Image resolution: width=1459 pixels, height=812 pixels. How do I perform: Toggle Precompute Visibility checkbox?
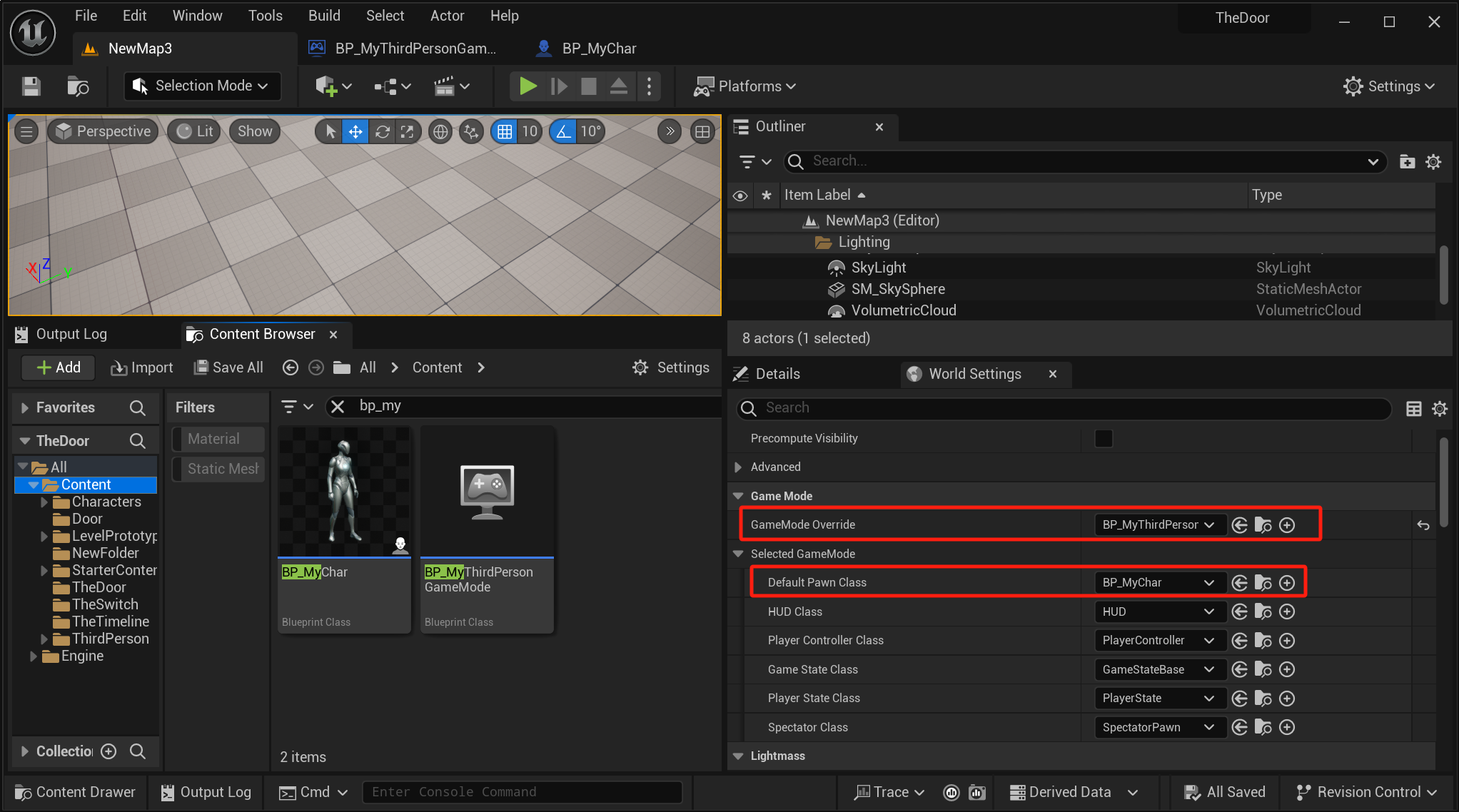(1104, 438)
